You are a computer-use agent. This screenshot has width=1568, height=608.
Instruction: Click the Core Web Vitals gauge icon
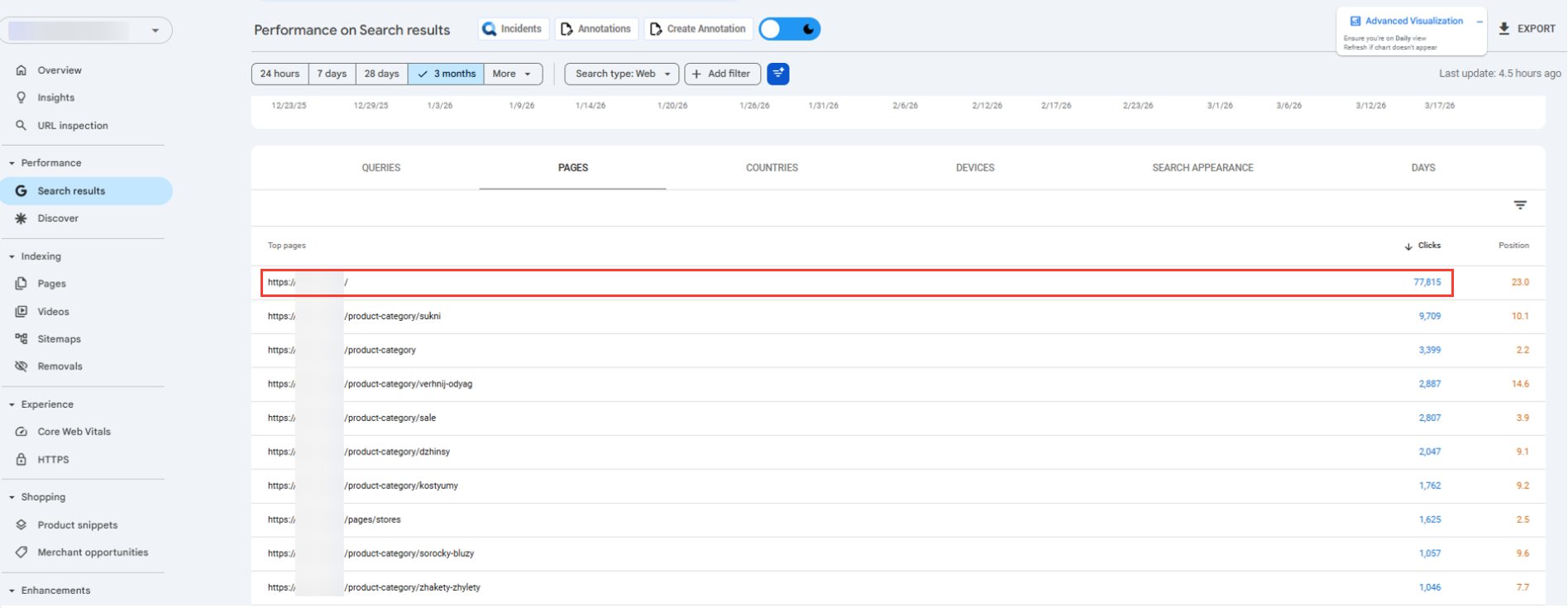click(22, 432)
